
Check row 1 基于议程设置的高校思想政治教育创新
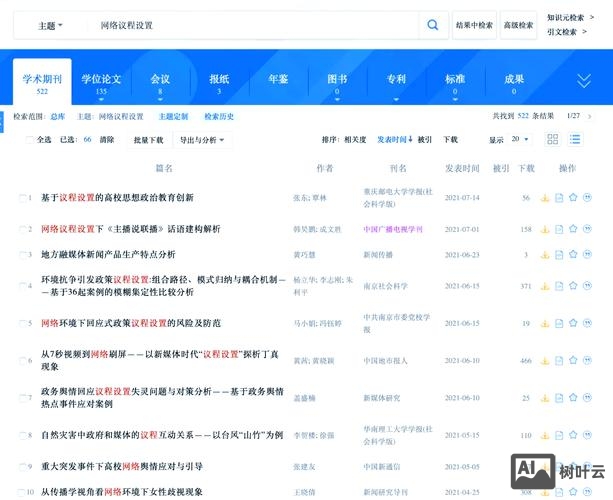pos(23,198)
